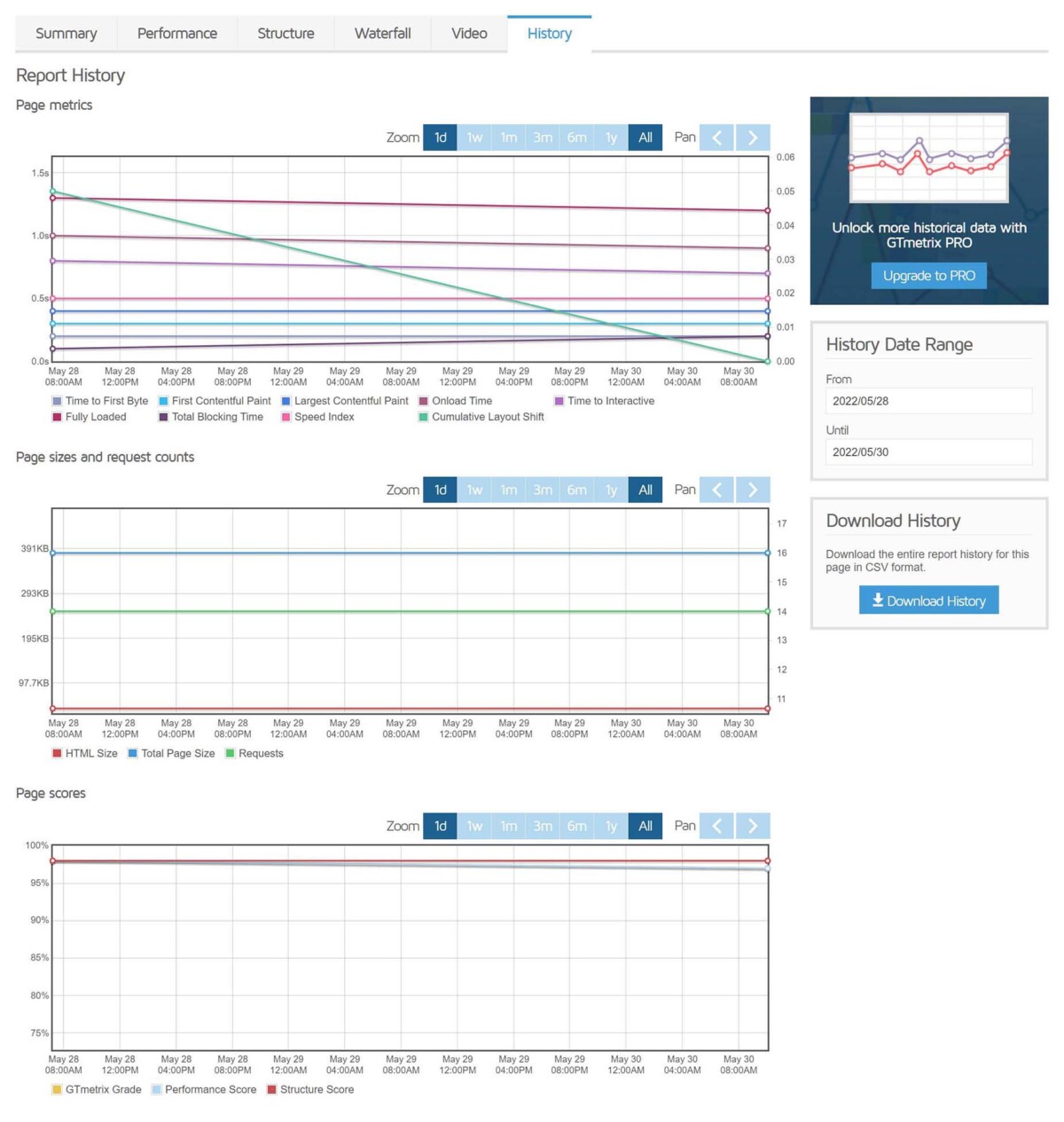Toggle the HTML Size series visibility
1064x1122 pixels.
click(86, 753)
